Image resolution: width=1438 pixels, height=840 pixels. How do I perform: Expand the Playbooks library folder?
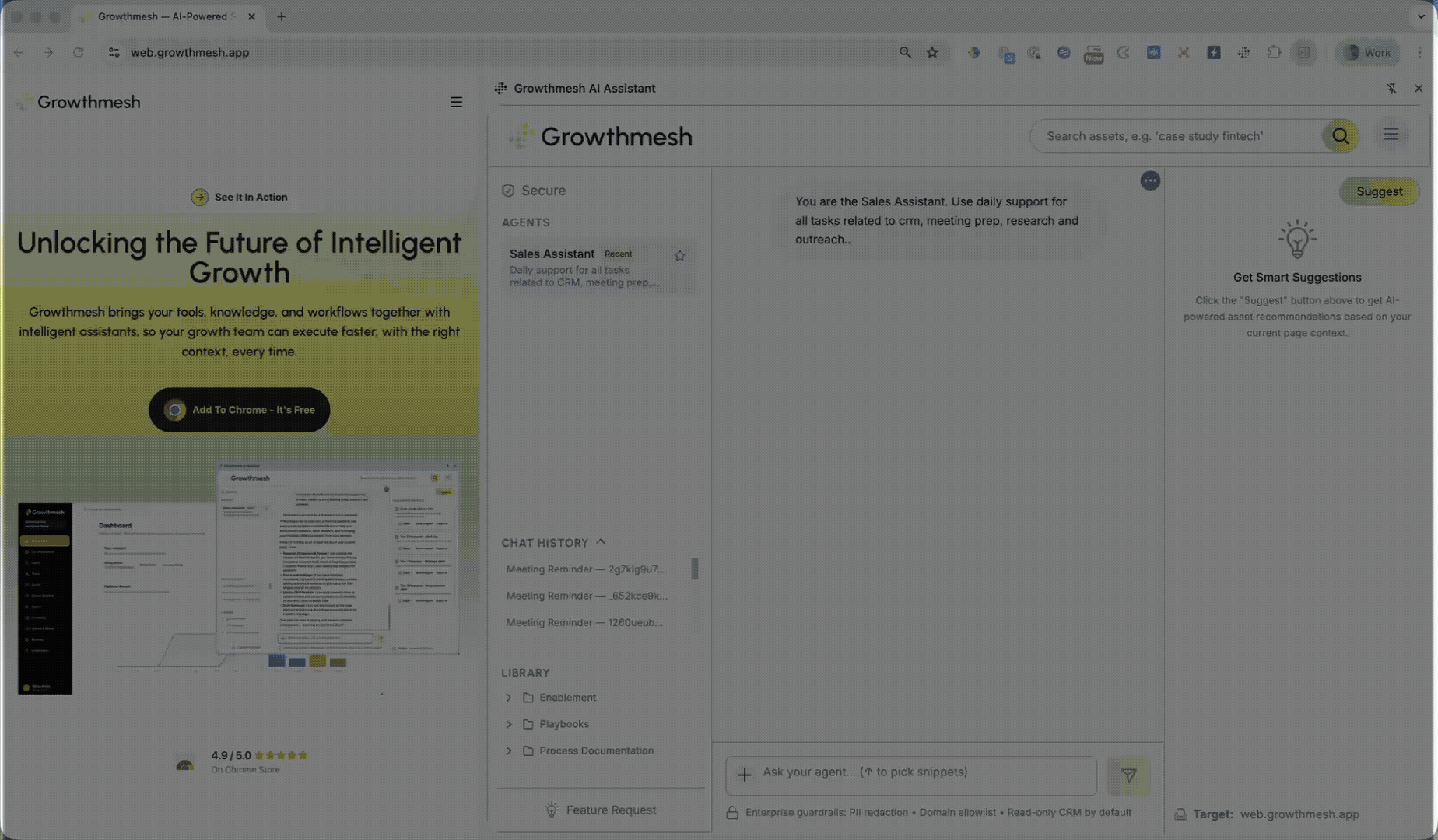pyautogui.click(x=509, y=724)
